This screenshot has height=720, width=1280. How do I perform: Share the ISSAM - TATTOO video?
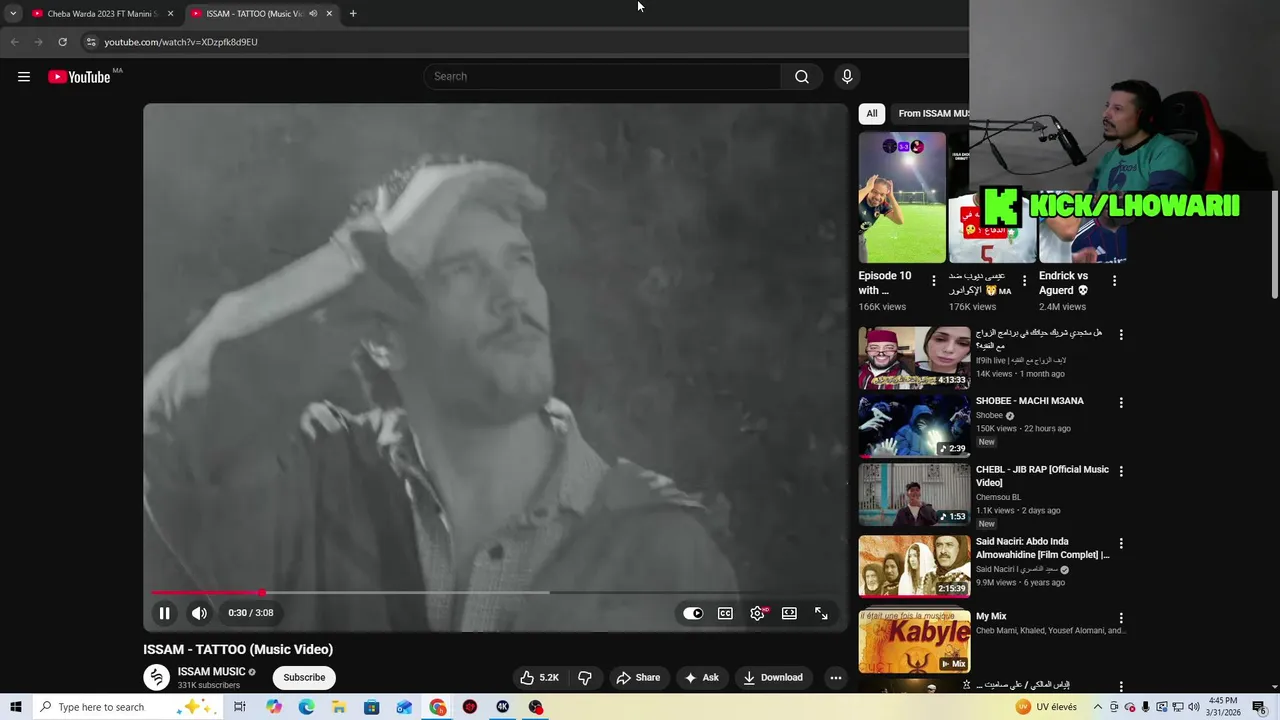[638, 677]
